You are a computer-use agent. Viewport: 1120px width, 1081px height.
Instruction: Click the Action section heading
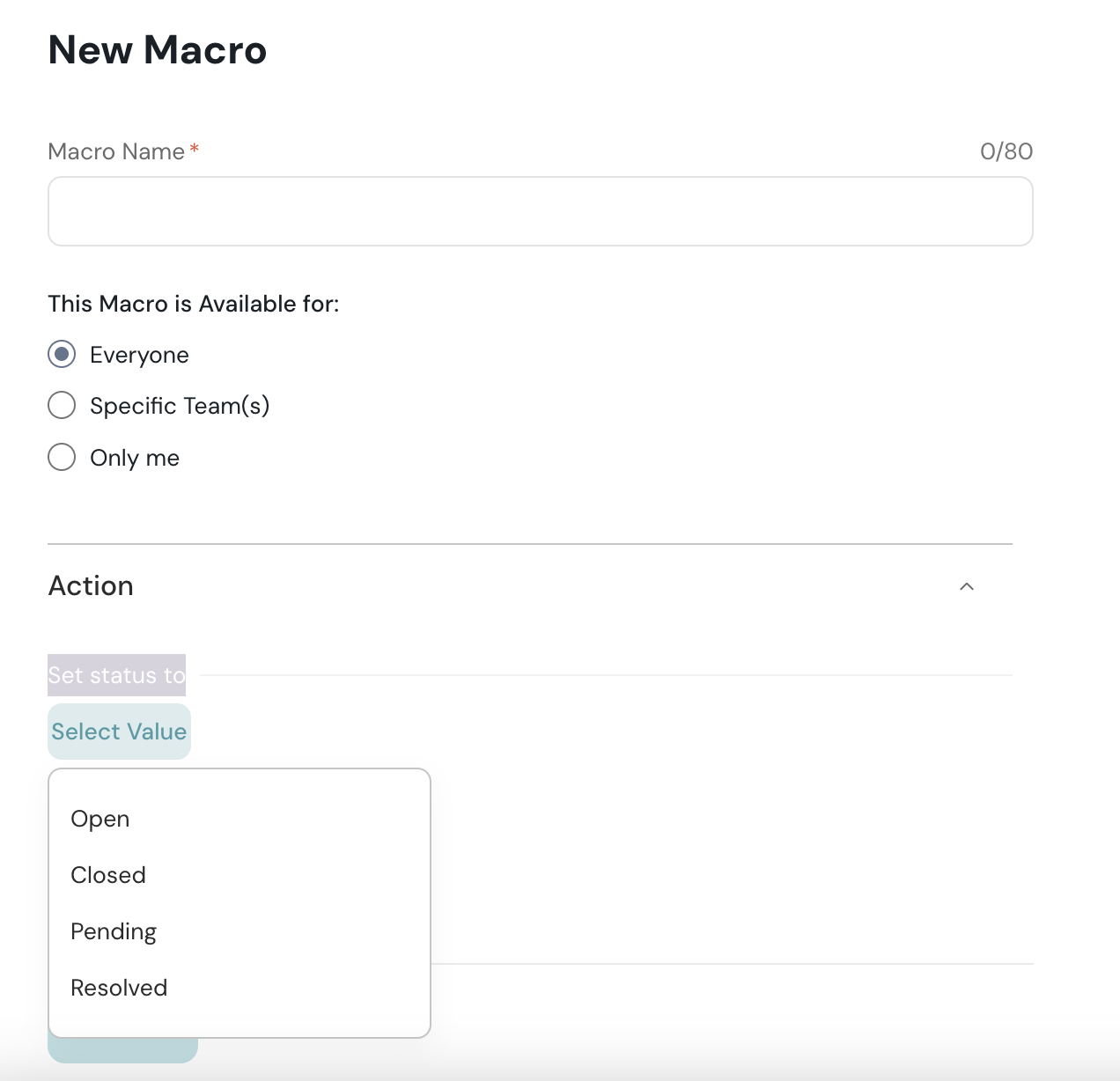[x=91, y=586]
